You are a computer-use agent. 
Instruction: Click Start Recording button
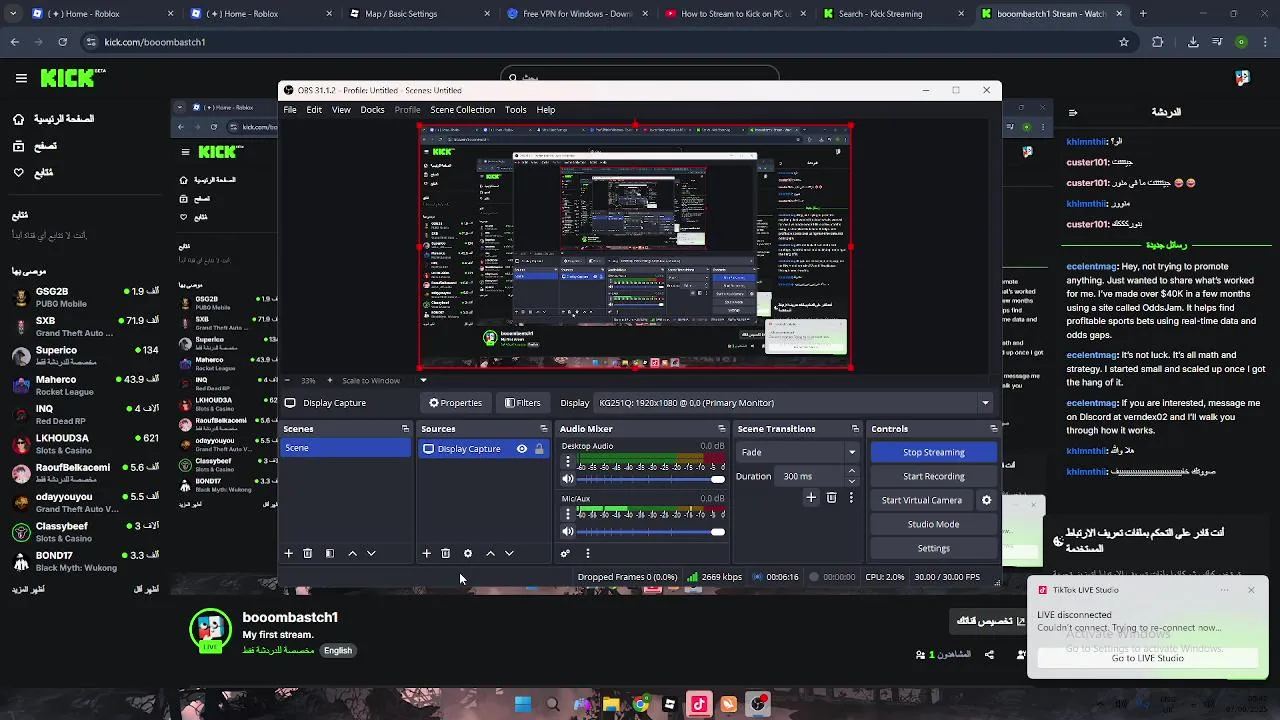pyautogui.click(x=933, y=476)
